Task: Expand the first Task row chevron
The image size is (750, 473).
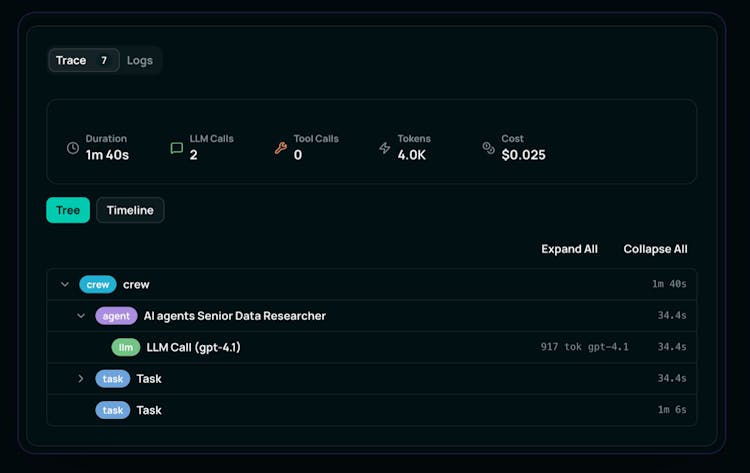Action: [82, 379]
